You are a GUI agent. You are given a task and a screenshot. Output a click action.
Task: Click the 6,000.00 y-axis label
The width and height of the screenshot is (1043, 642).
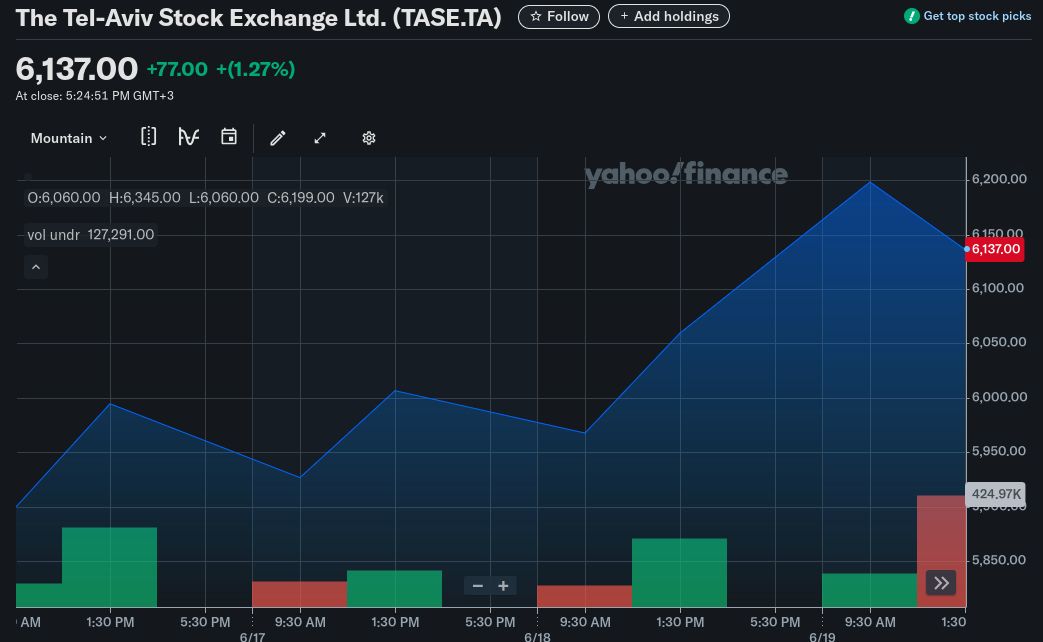click(999, 397)
